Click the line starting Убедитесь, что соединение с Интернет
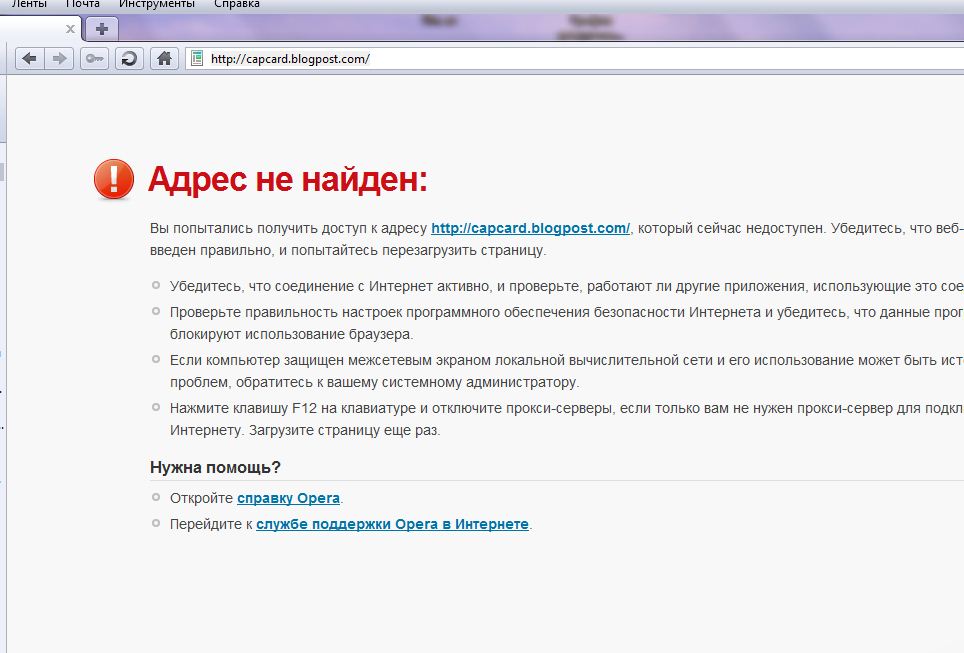 (x=566, y=287)
